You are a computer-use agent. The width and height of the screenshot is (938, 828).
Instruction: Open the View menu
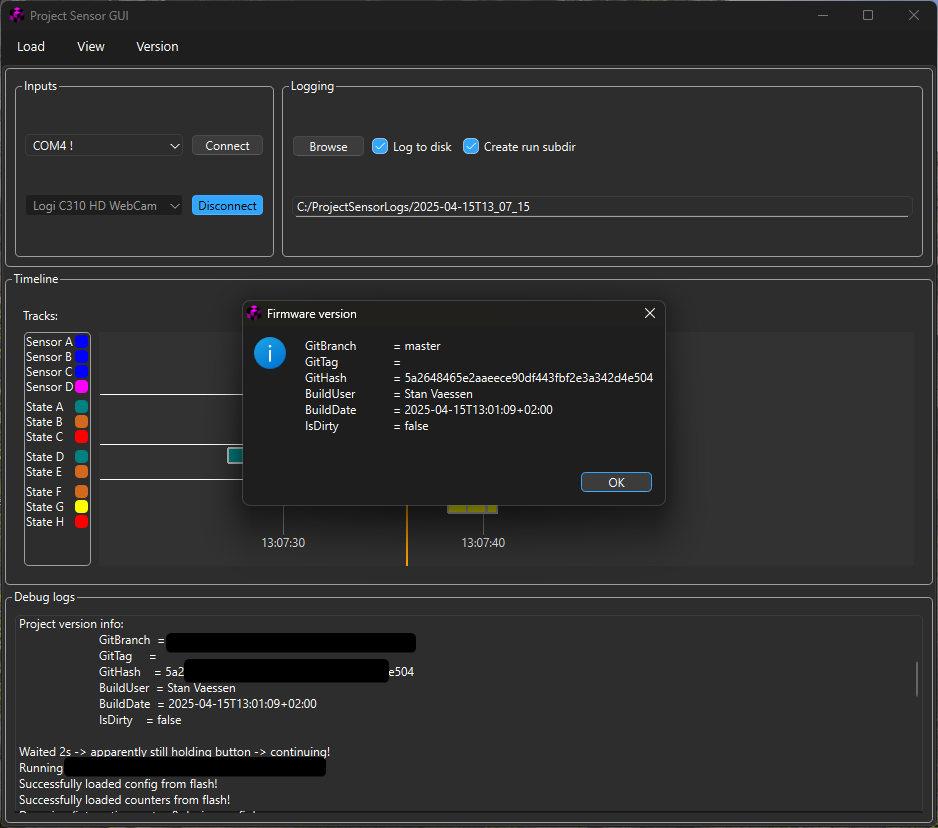click(90, 46)
